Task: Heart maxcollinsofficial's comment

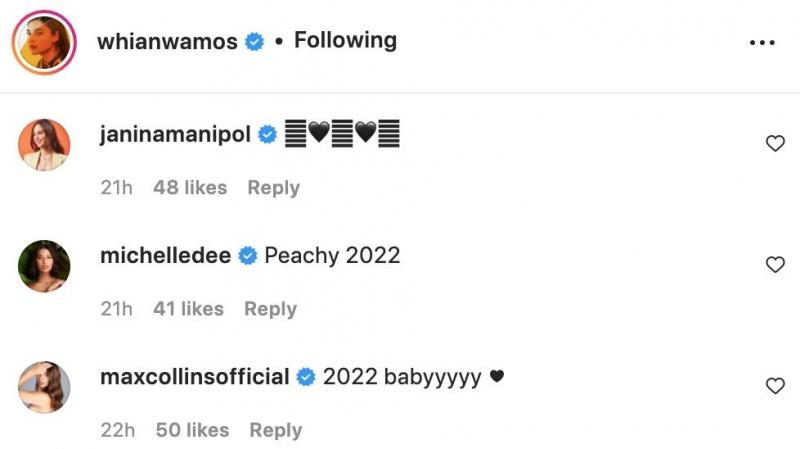Action: coord(775,386)
